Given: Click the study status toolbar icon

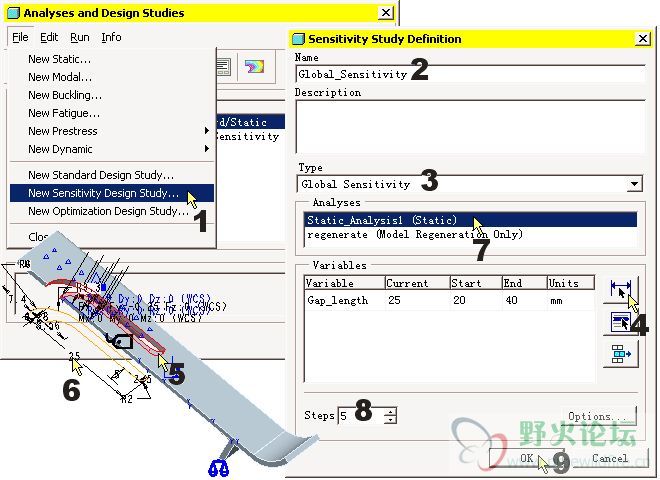Looking at the screenshot, I should (x=224, y=67).
